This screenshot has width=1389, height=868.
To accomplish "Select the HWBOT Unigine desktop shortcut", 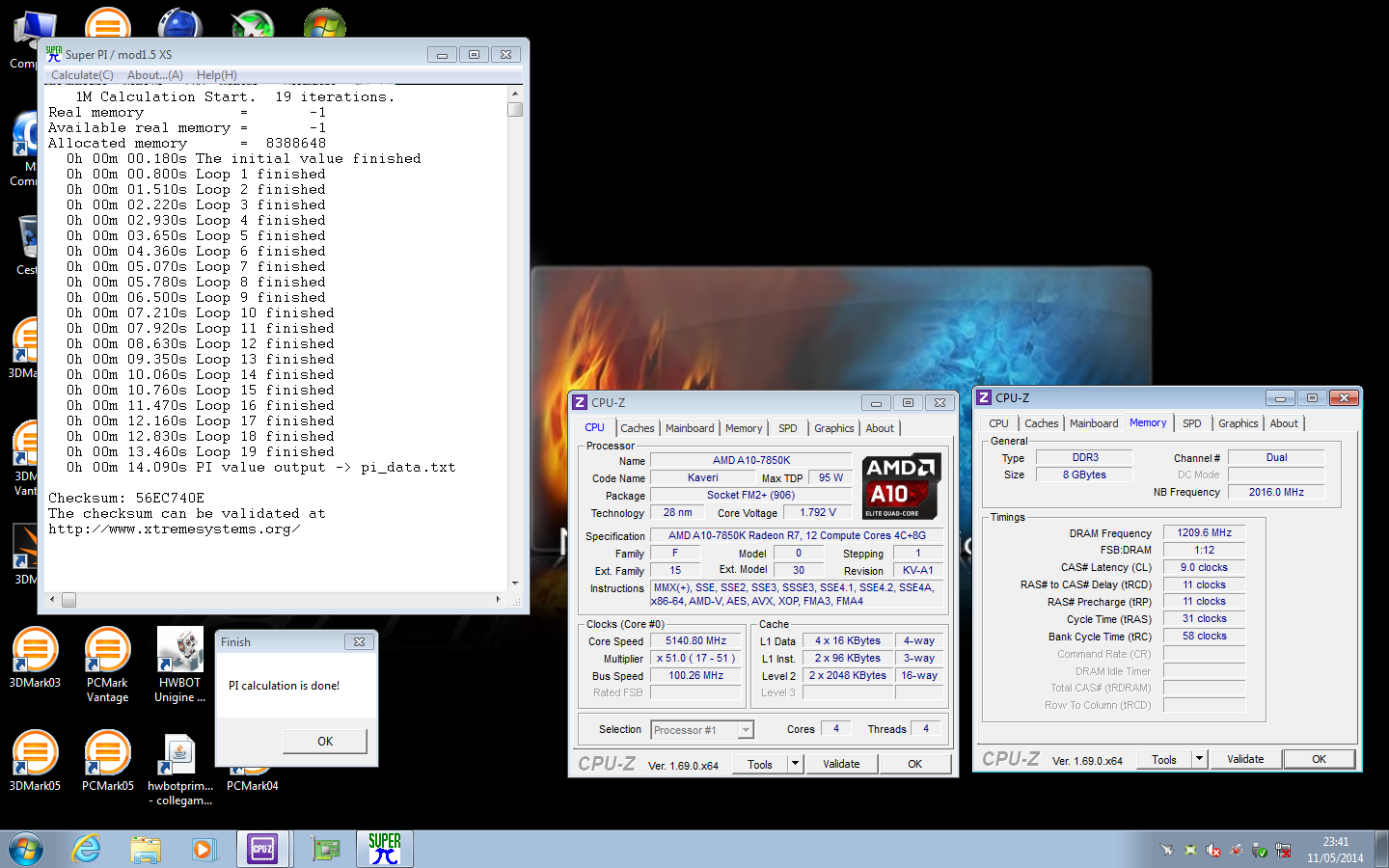I will pos(180,665).
